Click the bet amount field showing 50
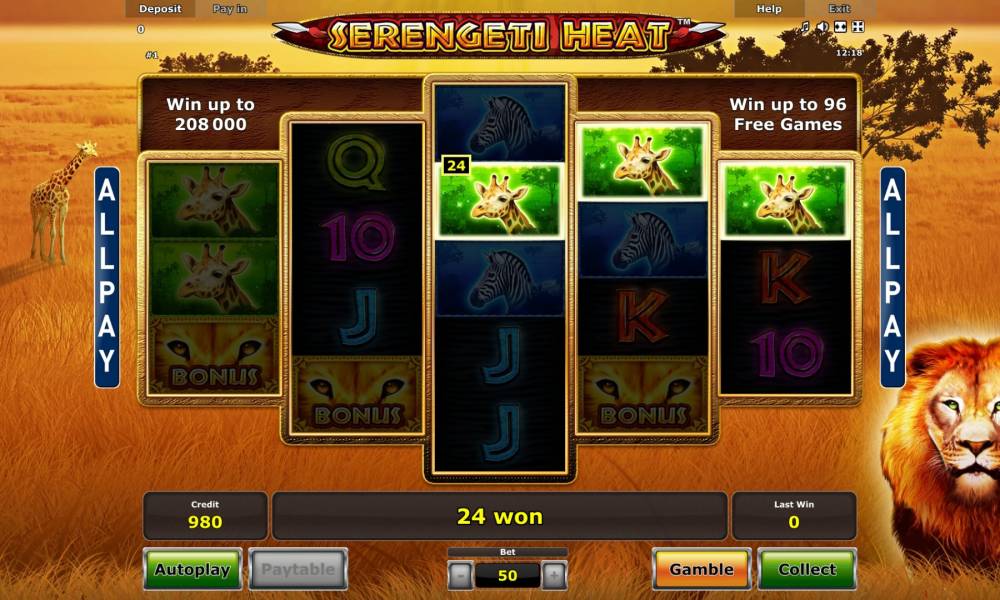Image resolution: width=1000 pixels, height=600 pixels. click(507, 576)
